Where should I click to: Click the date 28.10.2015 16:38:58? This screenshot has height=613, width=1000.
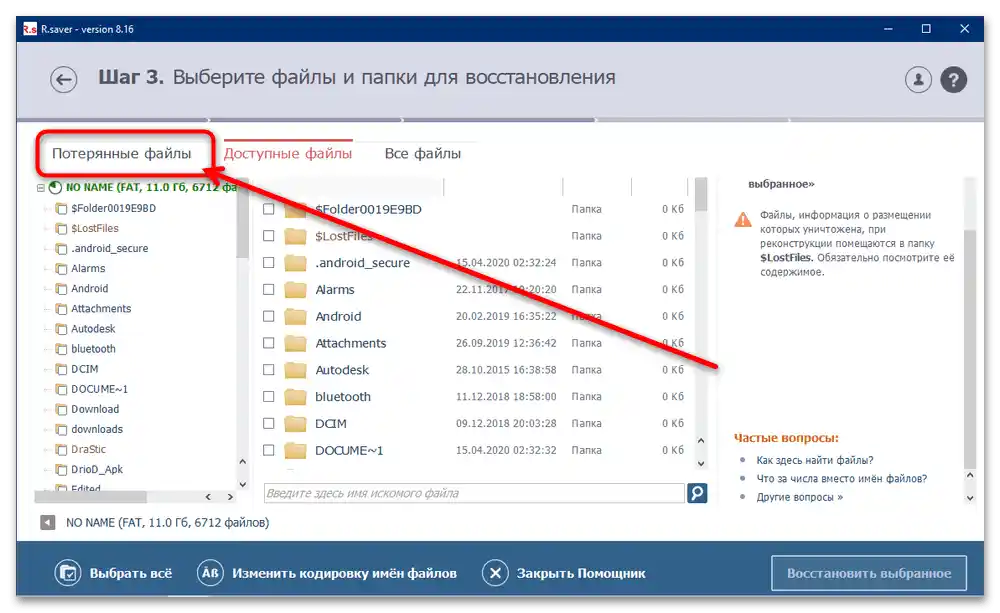click(x=506, y=370)
